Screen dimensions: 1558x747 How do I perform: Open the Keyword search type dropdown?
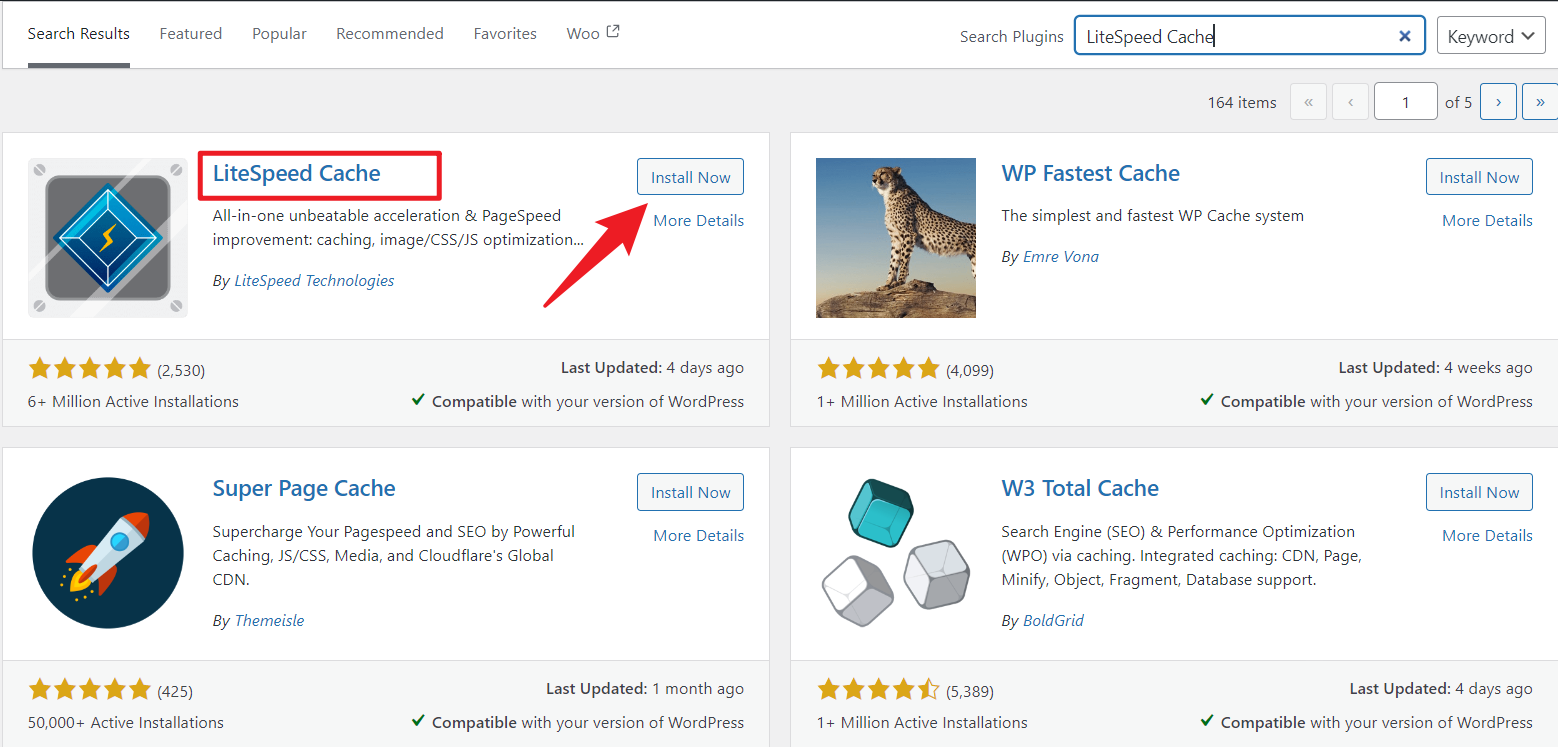[x=1490, y=34]
